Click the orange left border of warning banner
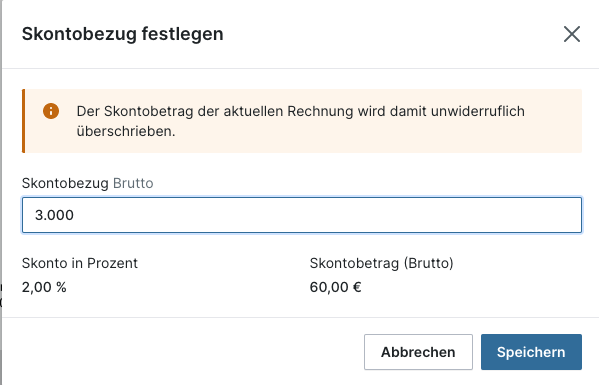Image resolution: width=599 pixels, height=385 pixels. (x=24, y=121)
